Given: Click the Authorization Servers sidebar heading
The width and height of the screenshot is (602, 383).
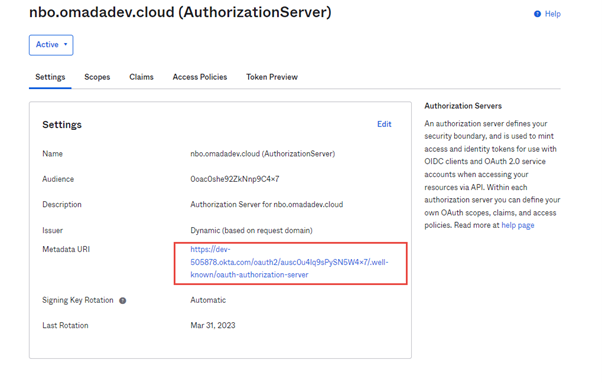Looking at the screenshot, I should pyautogui.click(x=463, y=106).
